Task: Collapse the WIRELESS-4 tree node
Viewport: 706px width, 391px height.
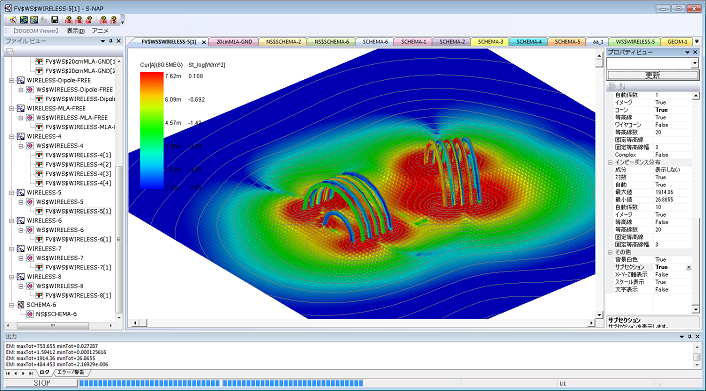Action: coord(11,136)
